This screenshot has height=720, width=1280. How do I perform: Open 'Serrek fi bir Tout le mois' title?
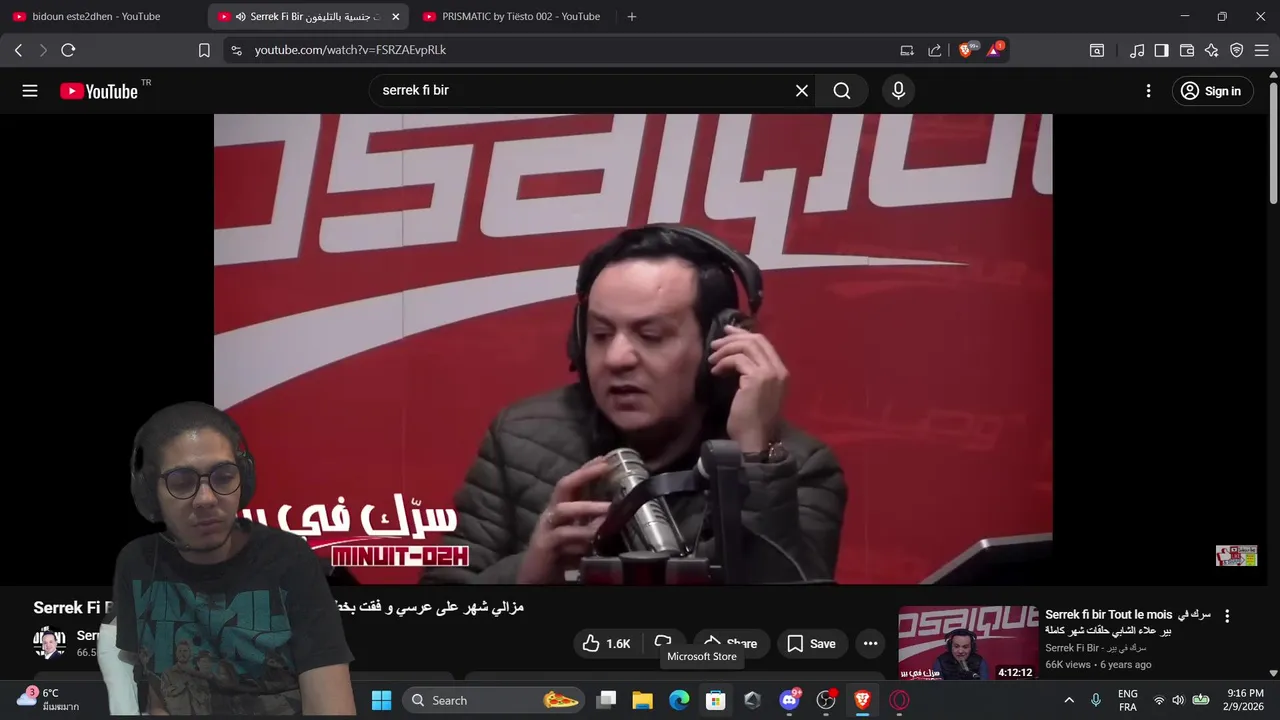click(x=1127, y=622)
